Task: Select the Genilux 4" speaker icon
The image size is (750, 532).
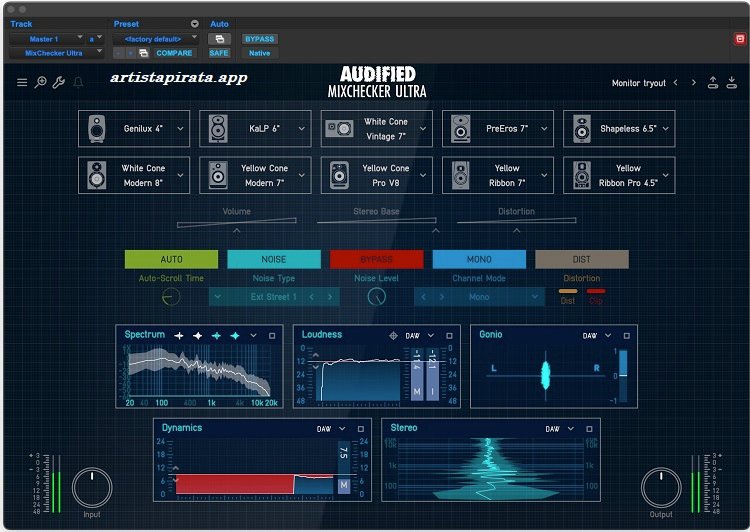Action: [x=97, y=129]
